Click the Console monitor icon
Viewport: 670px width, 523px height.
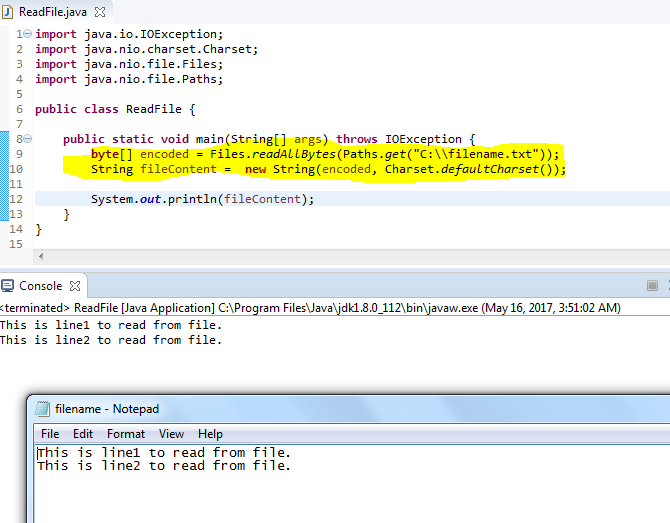(7, 285)
